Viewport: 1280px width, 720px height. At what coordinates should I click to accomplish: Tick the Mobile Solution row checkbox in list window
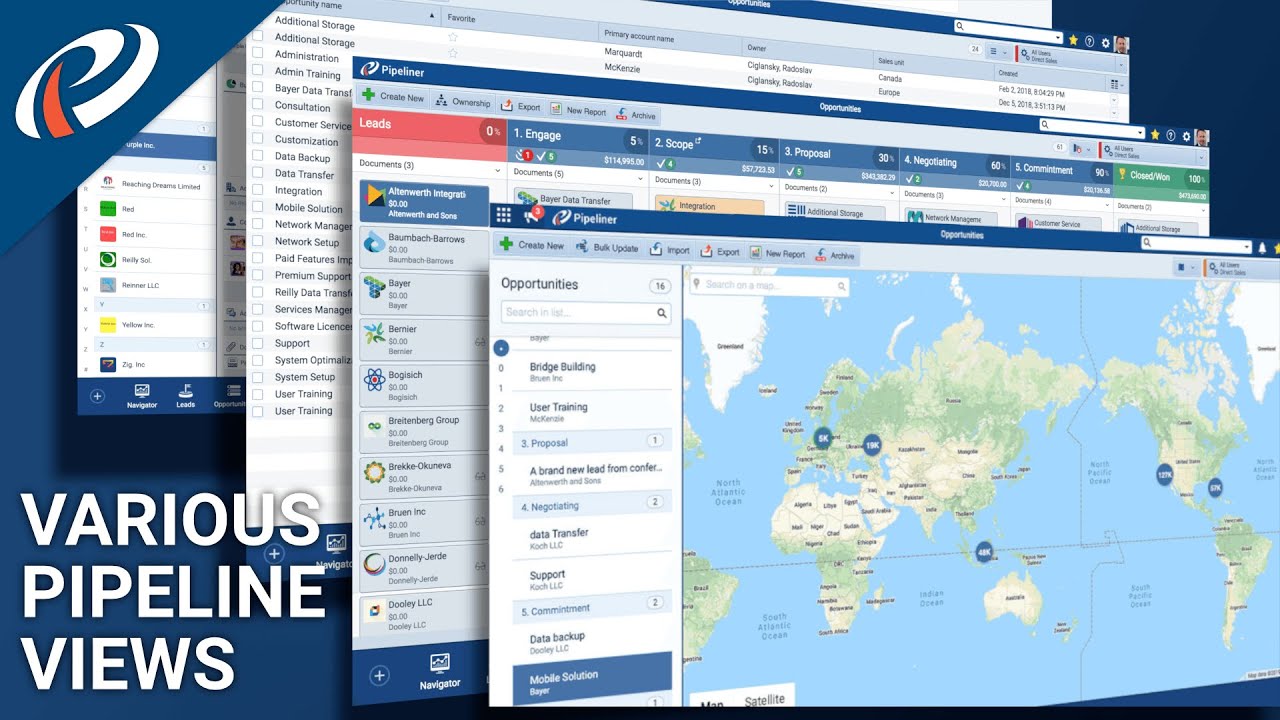click(x=257, y=205)
